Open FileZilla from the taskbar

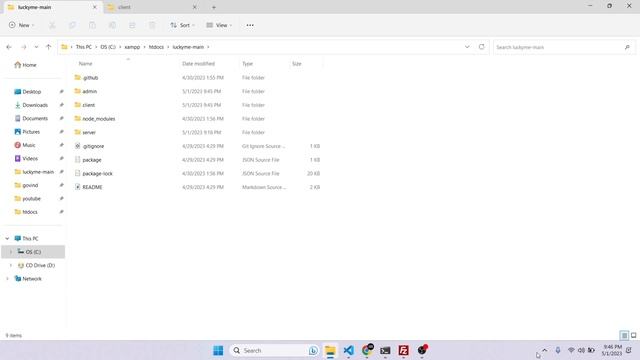click(x=404, y=350)
